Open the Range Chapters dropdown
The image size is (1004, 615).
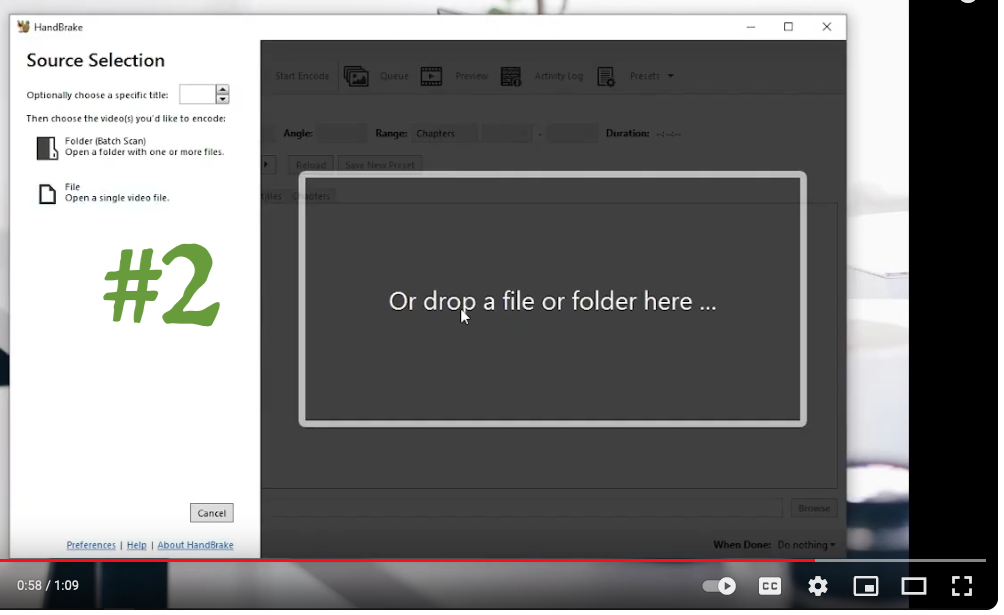click(444, 133)
